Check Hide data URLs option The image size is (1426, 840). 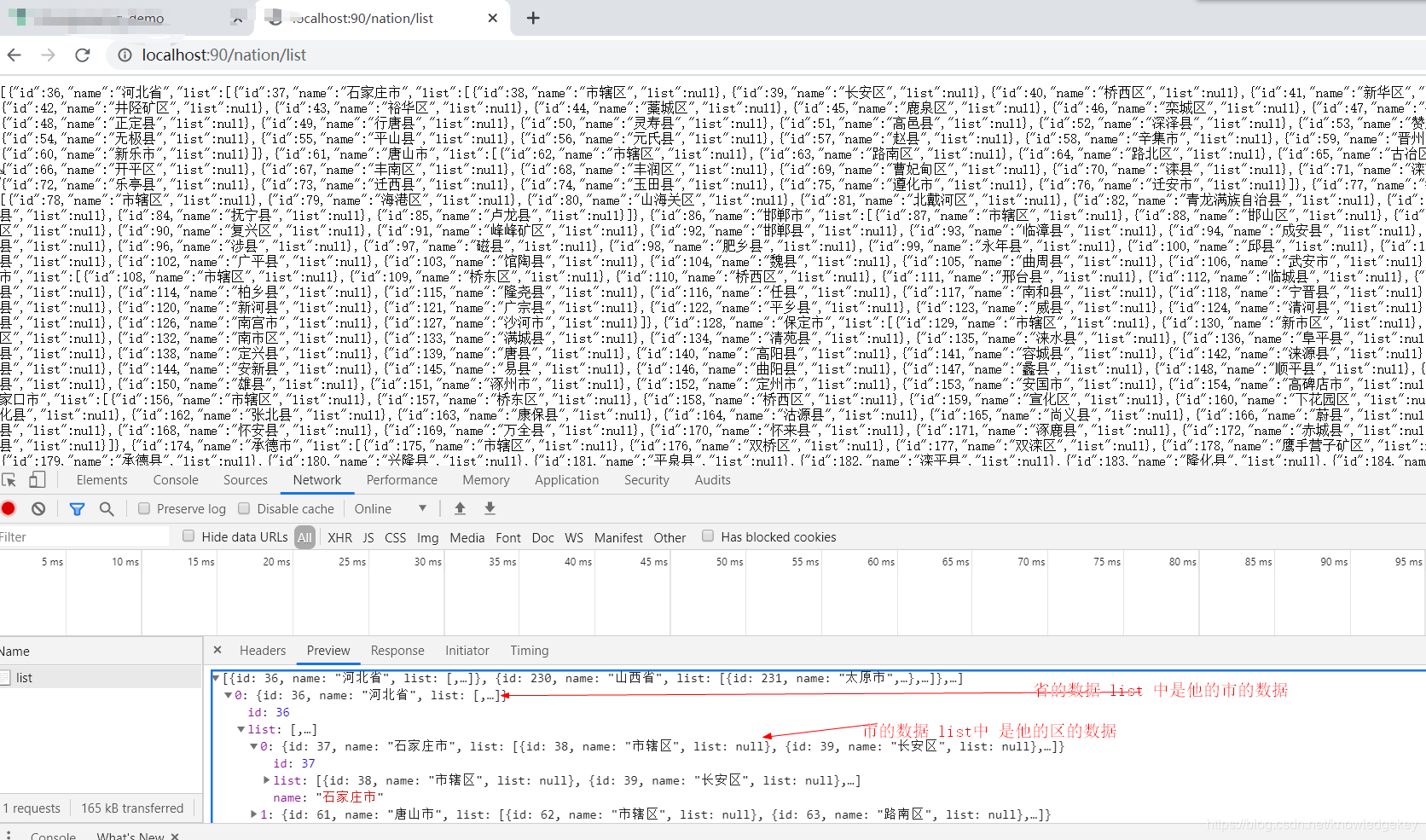click(x=188, y=536)
